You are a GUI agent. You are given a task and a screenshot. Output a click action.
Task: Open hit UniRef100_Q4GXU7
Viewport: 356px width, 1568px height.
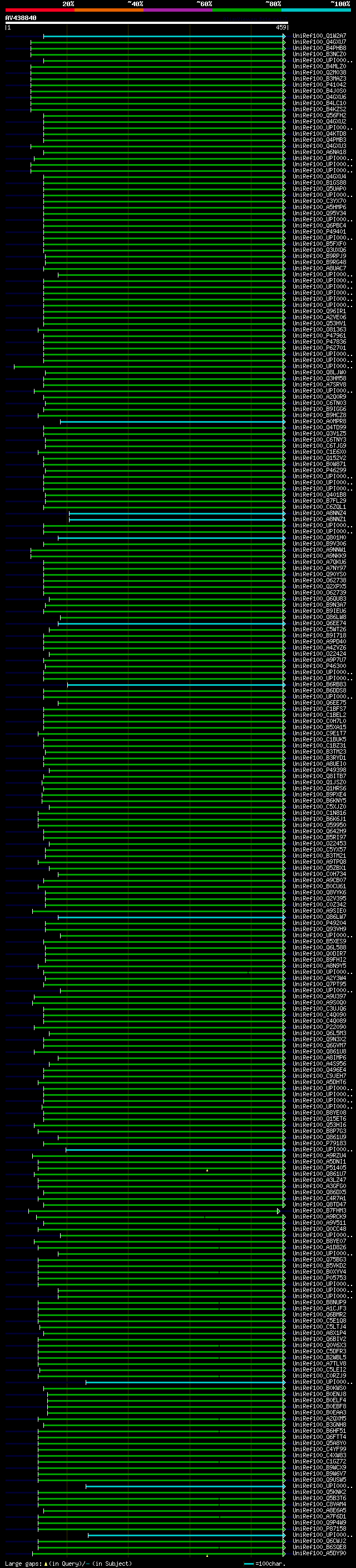319,42
